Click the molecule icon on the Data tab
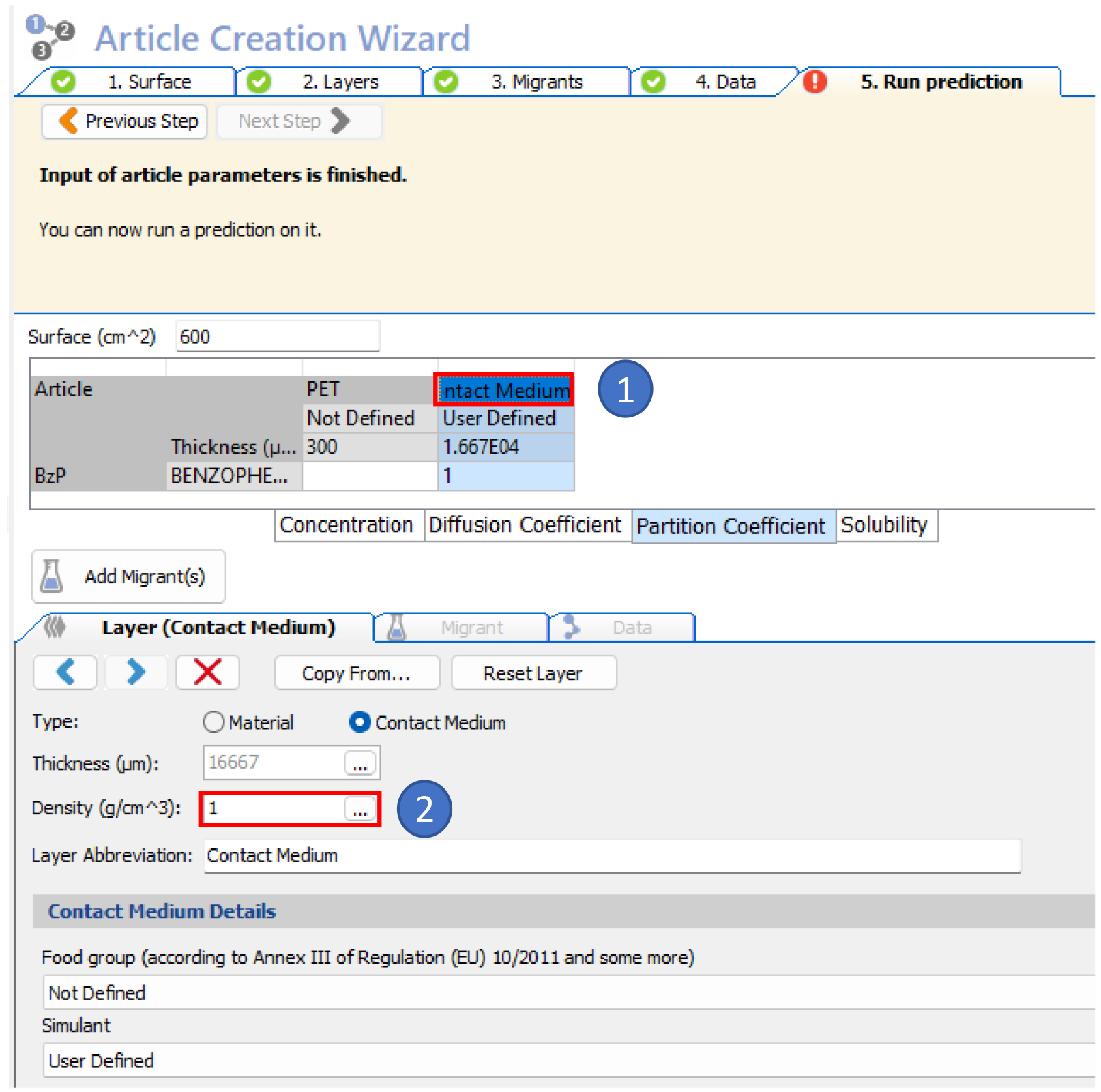The height and width of the screenshot is (1092, 1101). pyautogui.click(x=571, y=628)
